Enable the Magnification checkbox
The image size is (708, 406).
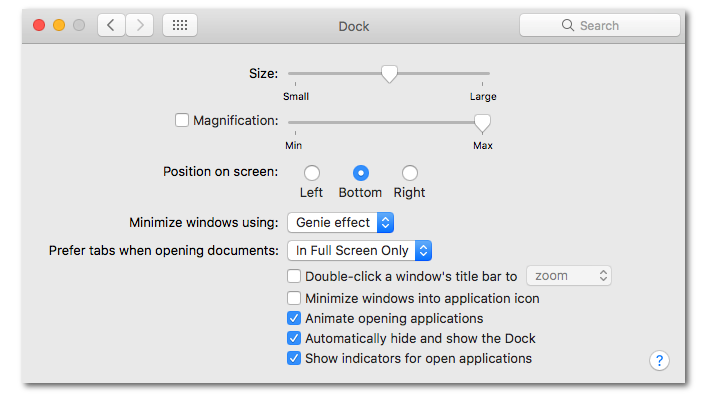[x=182, y=120]
